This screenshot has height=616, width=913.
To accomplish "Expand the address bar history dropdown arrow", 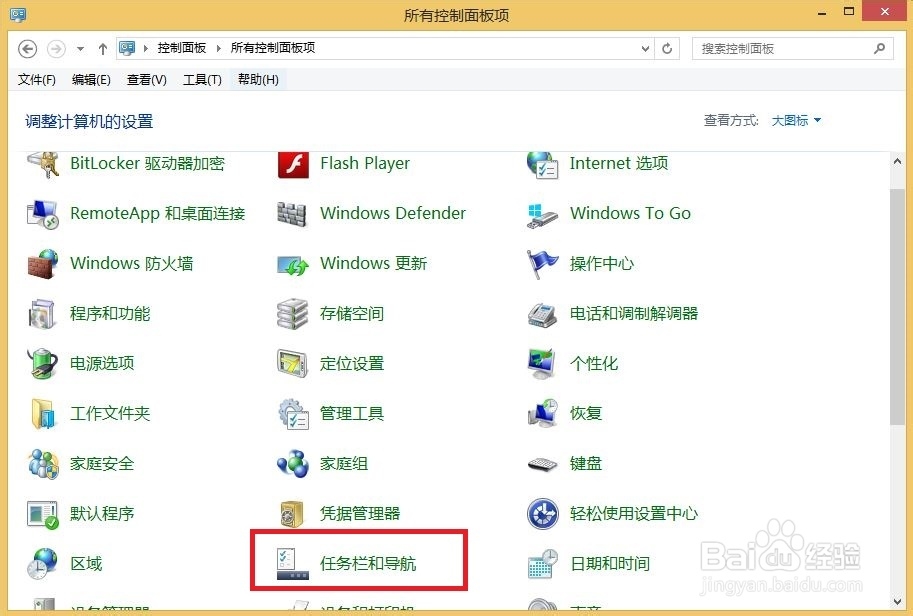I will point(645,49).
